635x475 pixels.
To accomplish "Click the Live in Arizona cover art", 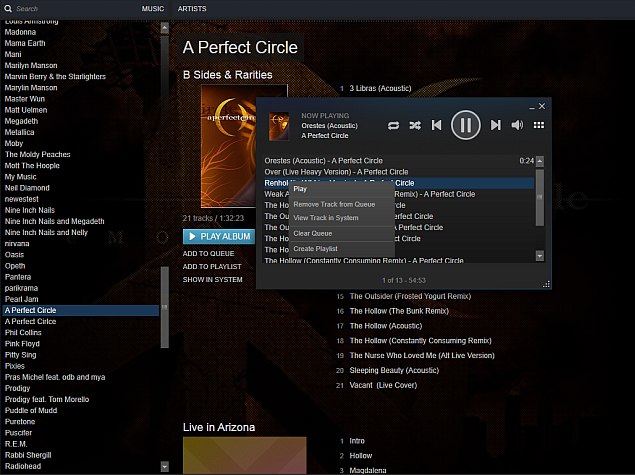I will tap(245, 456).
